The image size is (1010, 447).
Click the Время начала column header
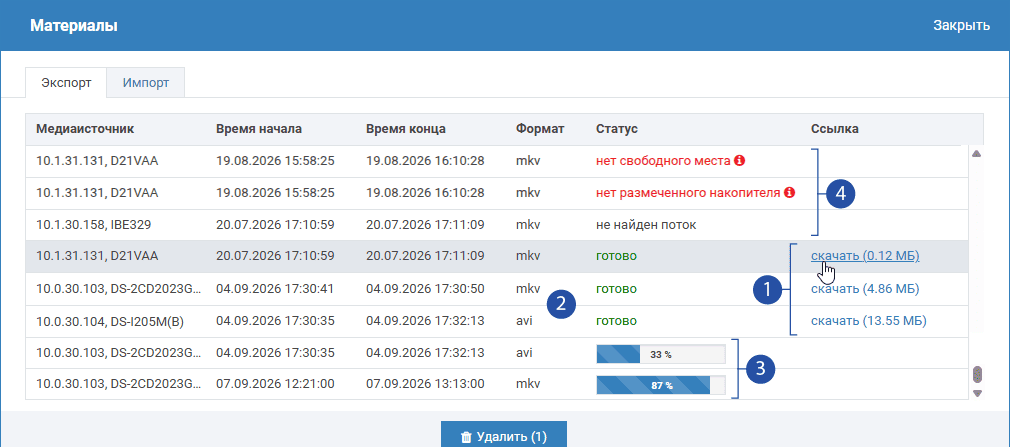click(259, 129)
